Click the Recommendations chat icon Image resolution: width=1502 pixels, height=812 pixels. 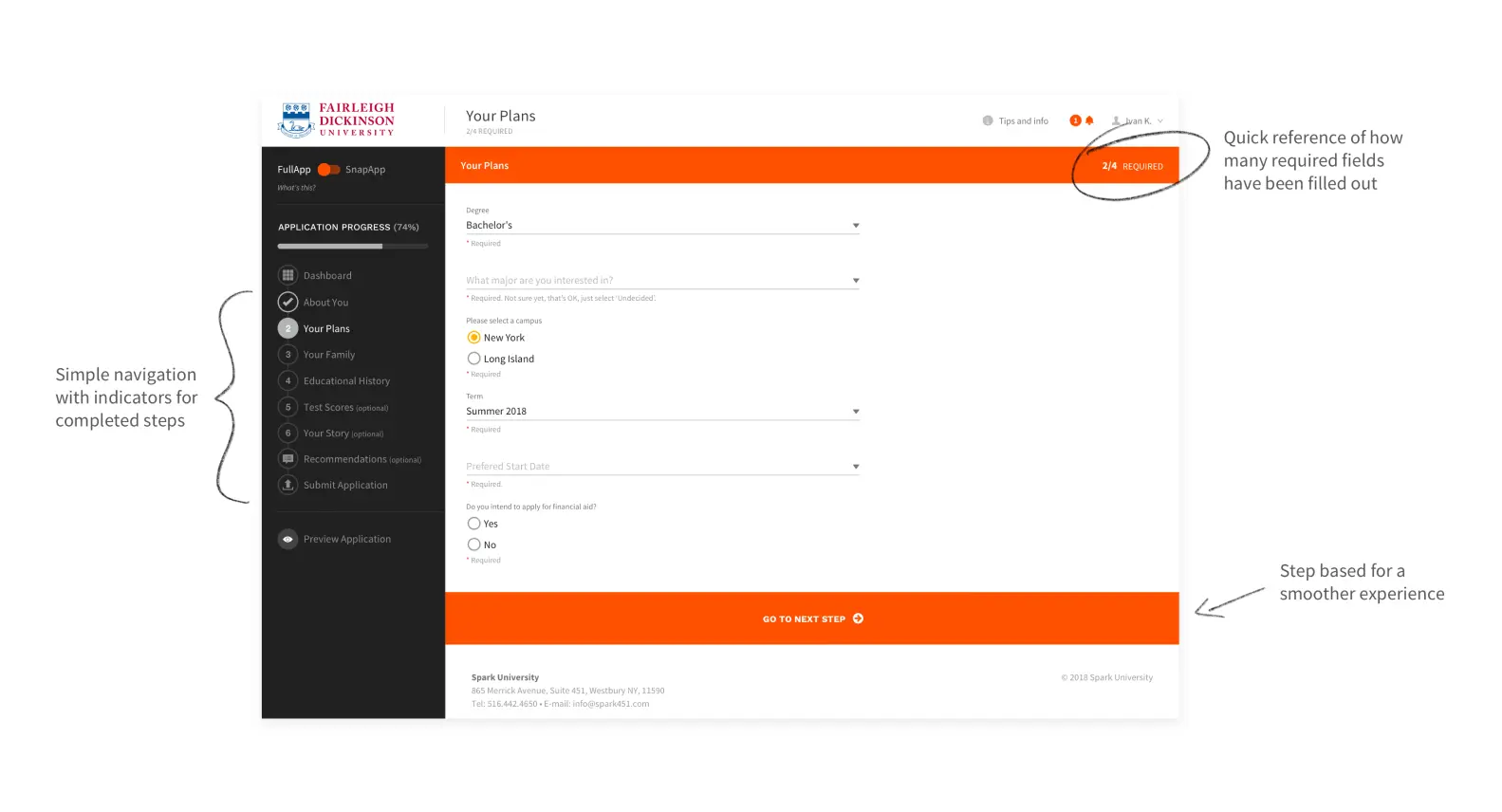[287, 459]
